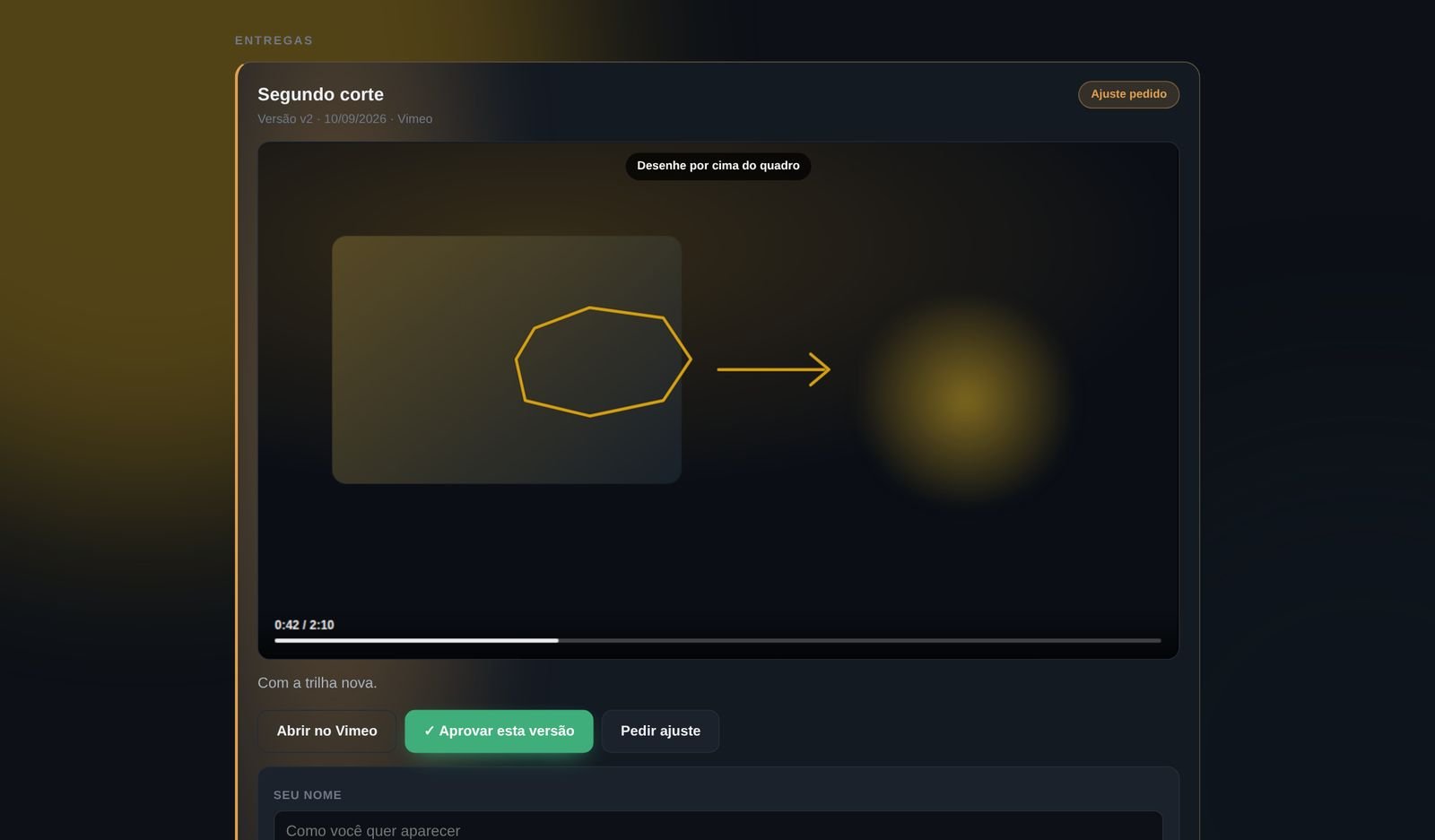This screenshot has height=840, width=1435.
Task: Request a change via Pedir ajuste
Action: pos(660,731)
